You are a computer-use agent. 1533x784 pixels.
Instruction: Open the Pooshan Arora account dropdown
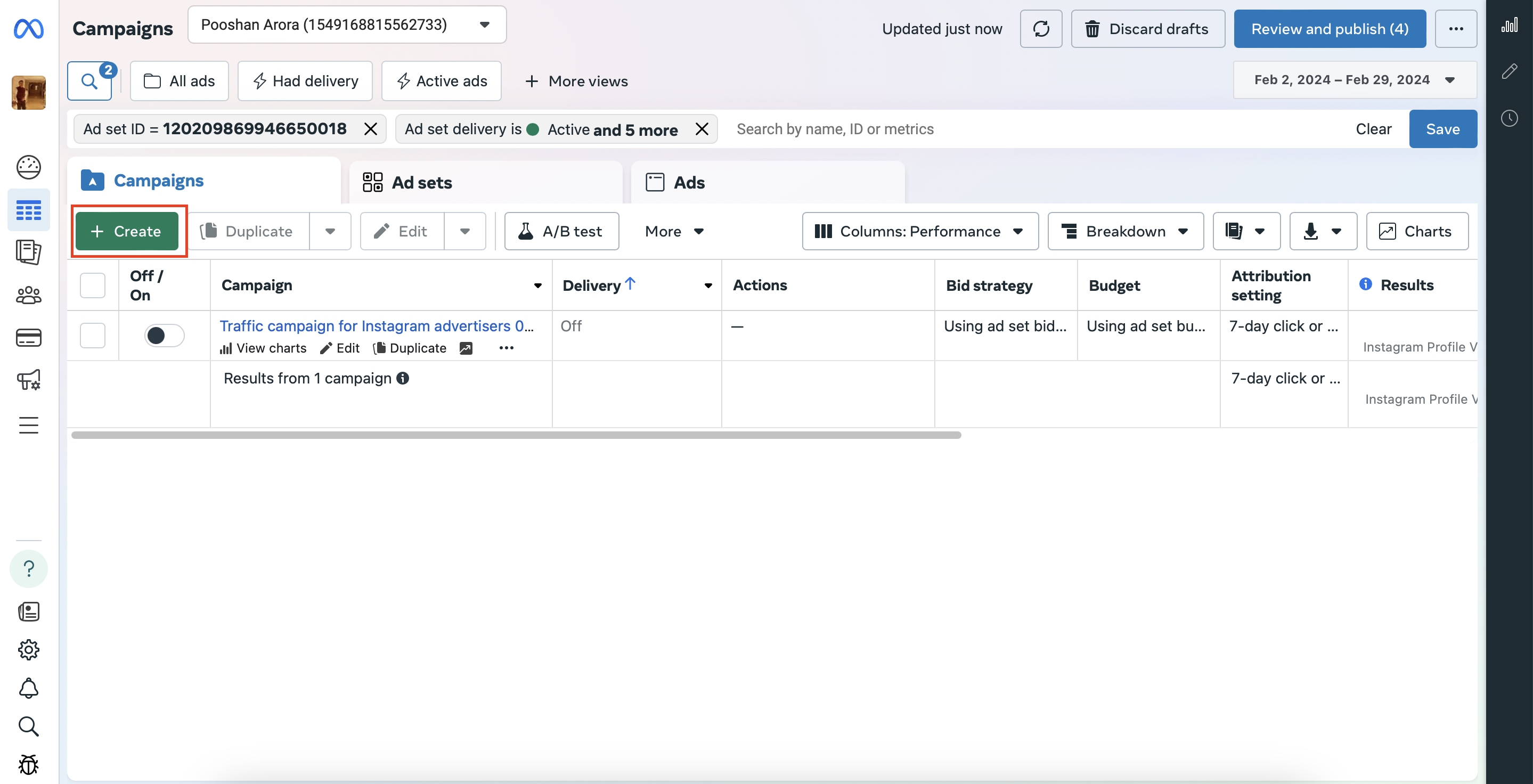347,25
